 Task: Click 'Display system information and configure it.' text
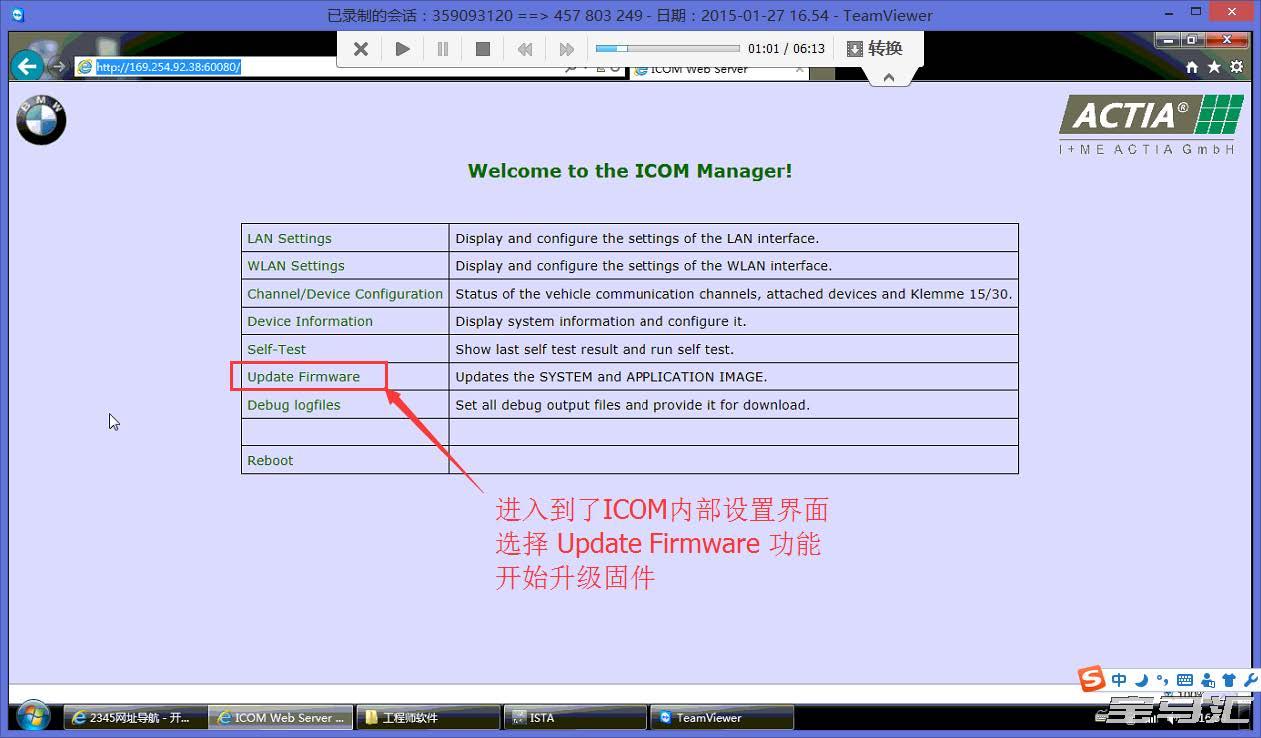click(601, 321)
